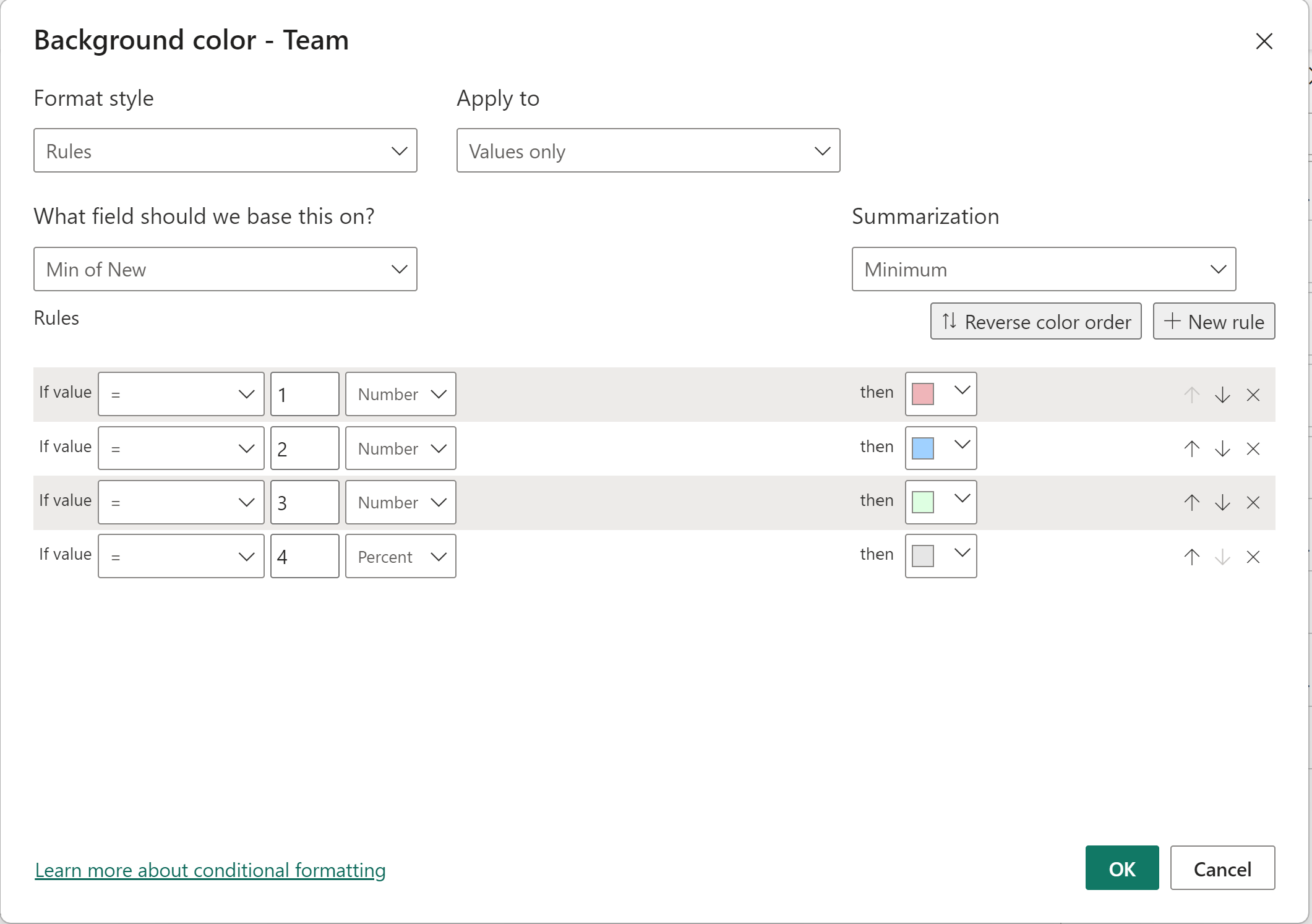Confirm changes with OK
1312x924 pixels.
click(x=1121, y=868)
